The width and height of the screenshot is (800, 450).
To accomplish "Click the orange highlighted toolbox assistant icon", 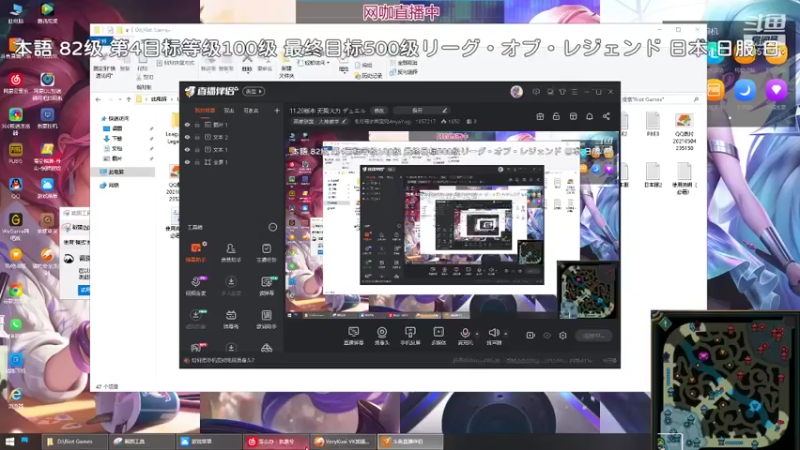I will coord(195,248).
